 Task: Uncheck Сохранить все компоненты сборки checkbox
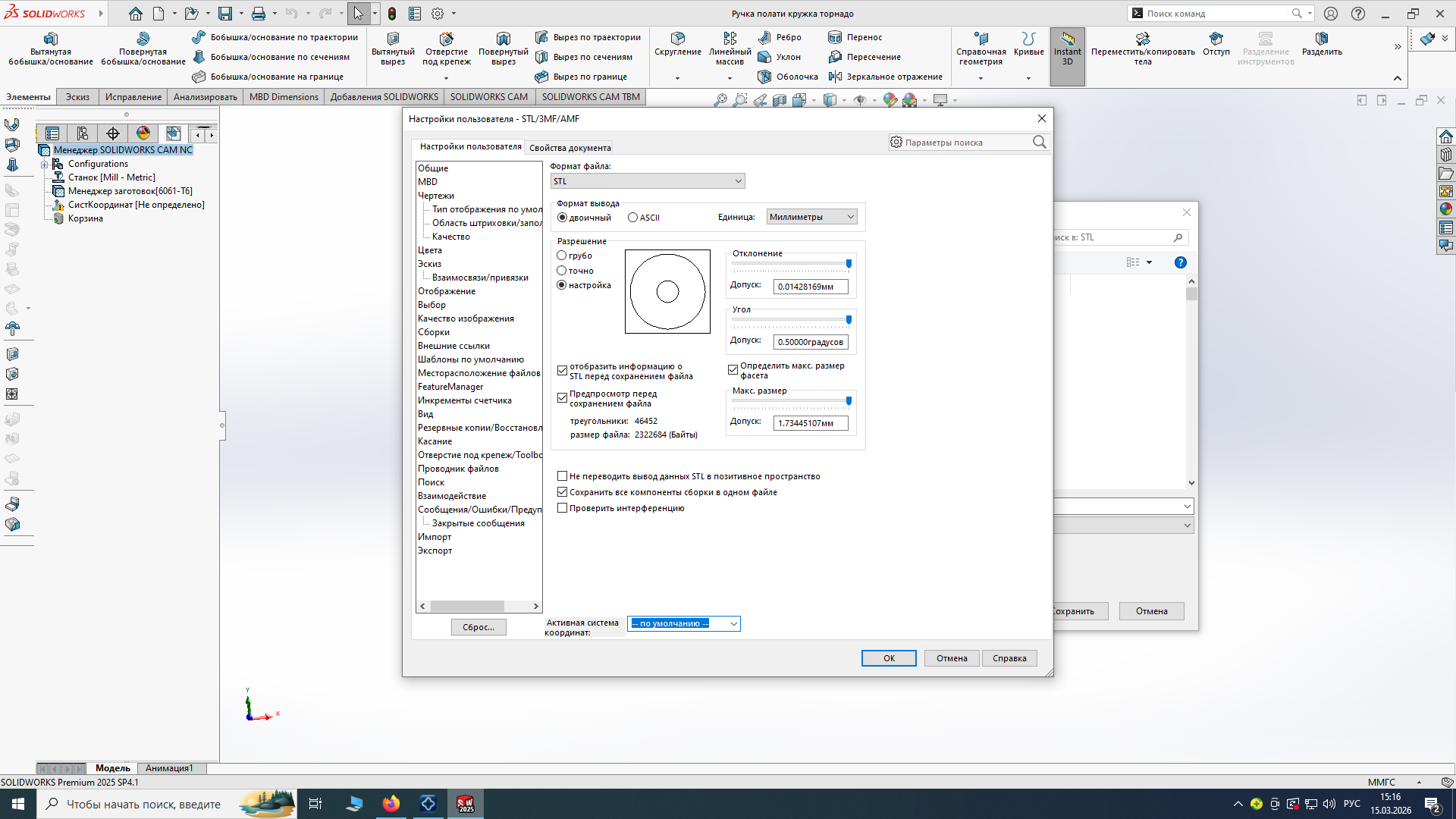(x=562, y=492)
